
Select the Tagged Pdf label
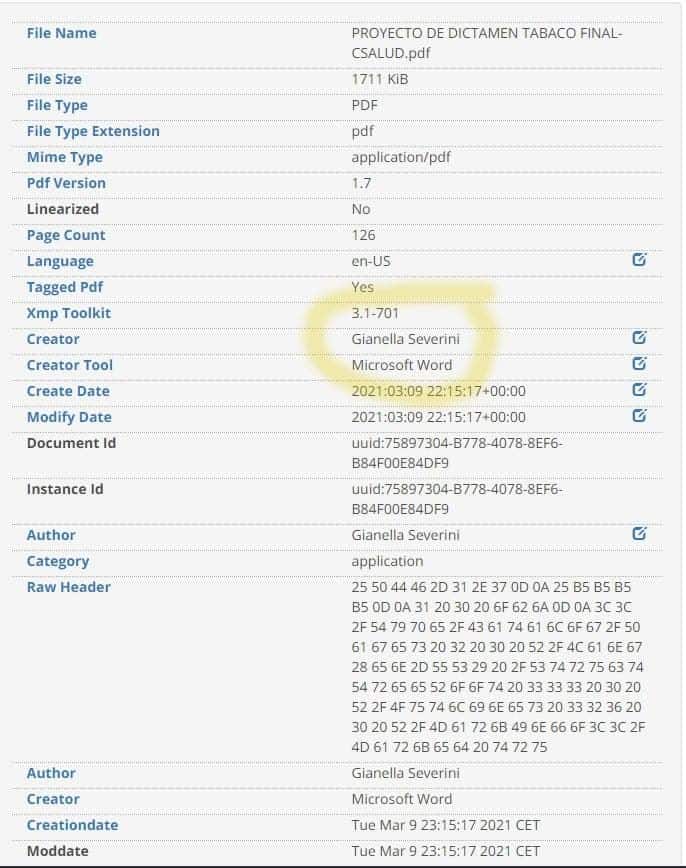point(65,287)
